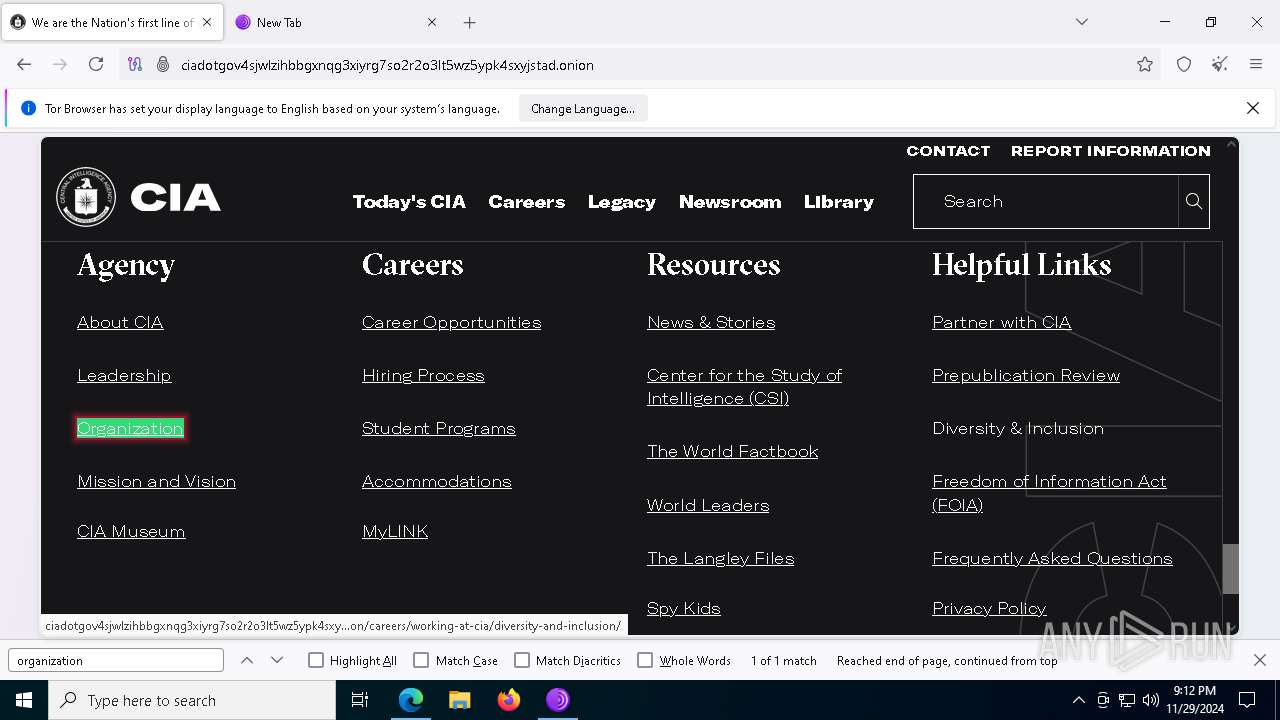Click the site Search input field

coord(1046,201)
